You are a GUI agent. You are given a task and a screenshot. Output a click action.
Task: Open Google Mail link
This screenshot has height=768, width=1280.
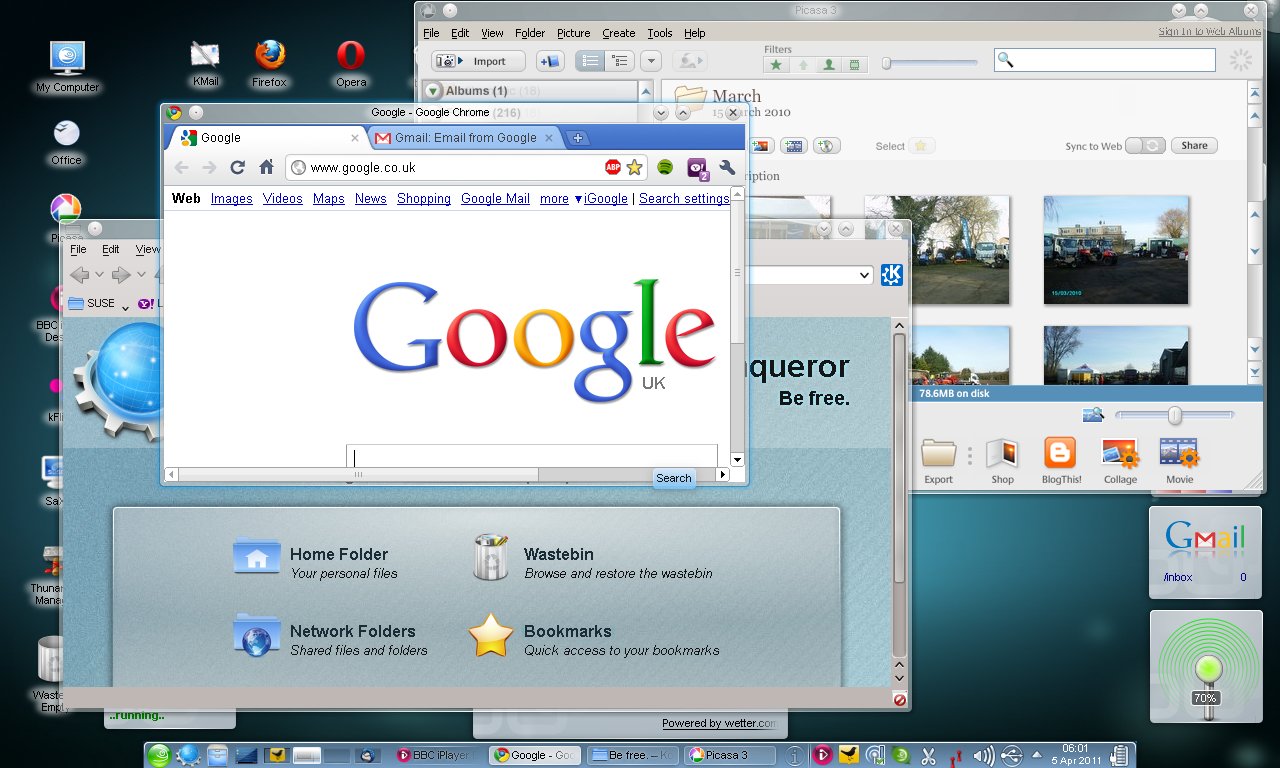(x=495, y=199)
